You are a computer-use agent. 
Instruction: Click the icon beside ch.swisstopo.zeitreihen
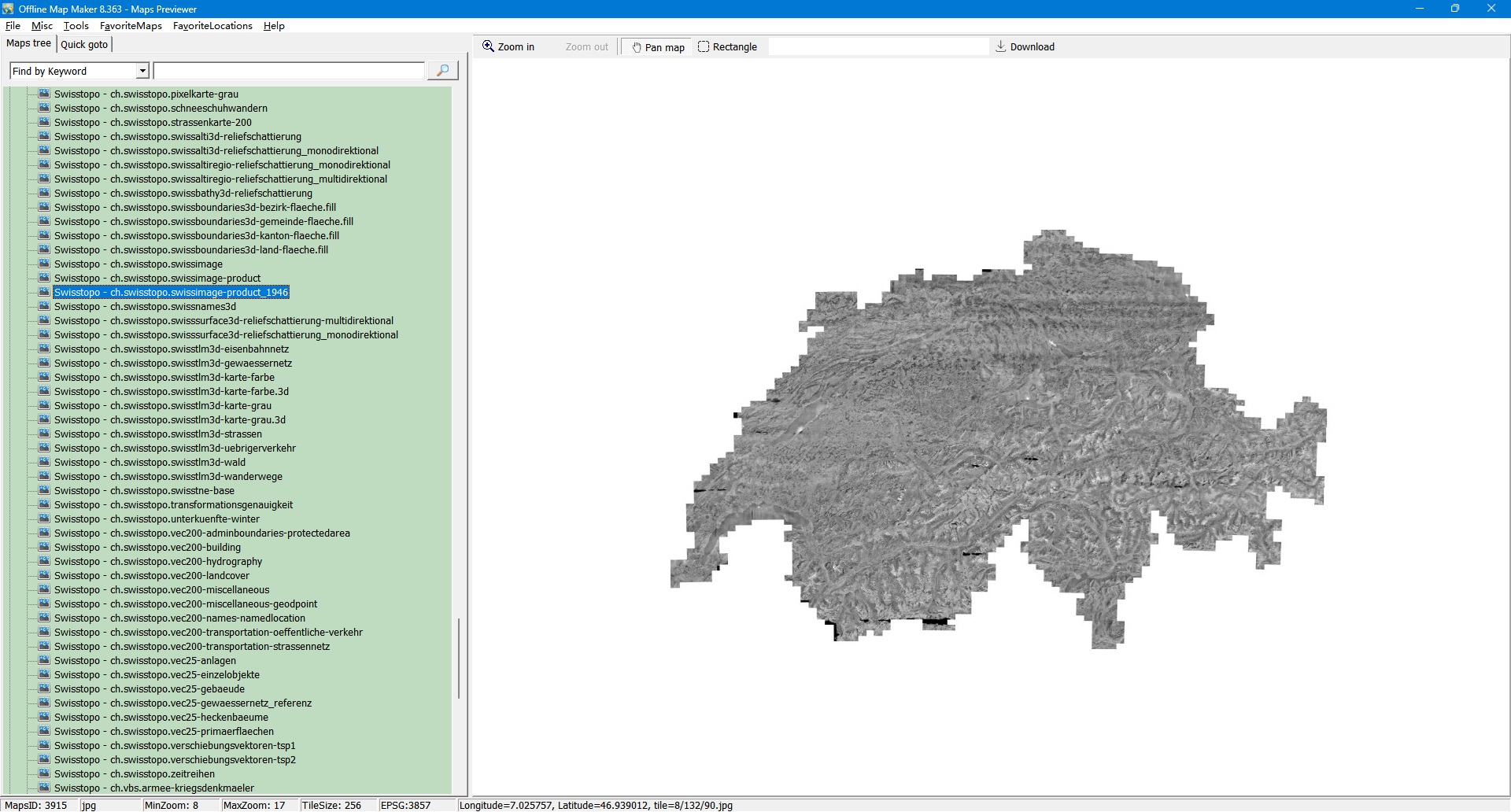45,774
